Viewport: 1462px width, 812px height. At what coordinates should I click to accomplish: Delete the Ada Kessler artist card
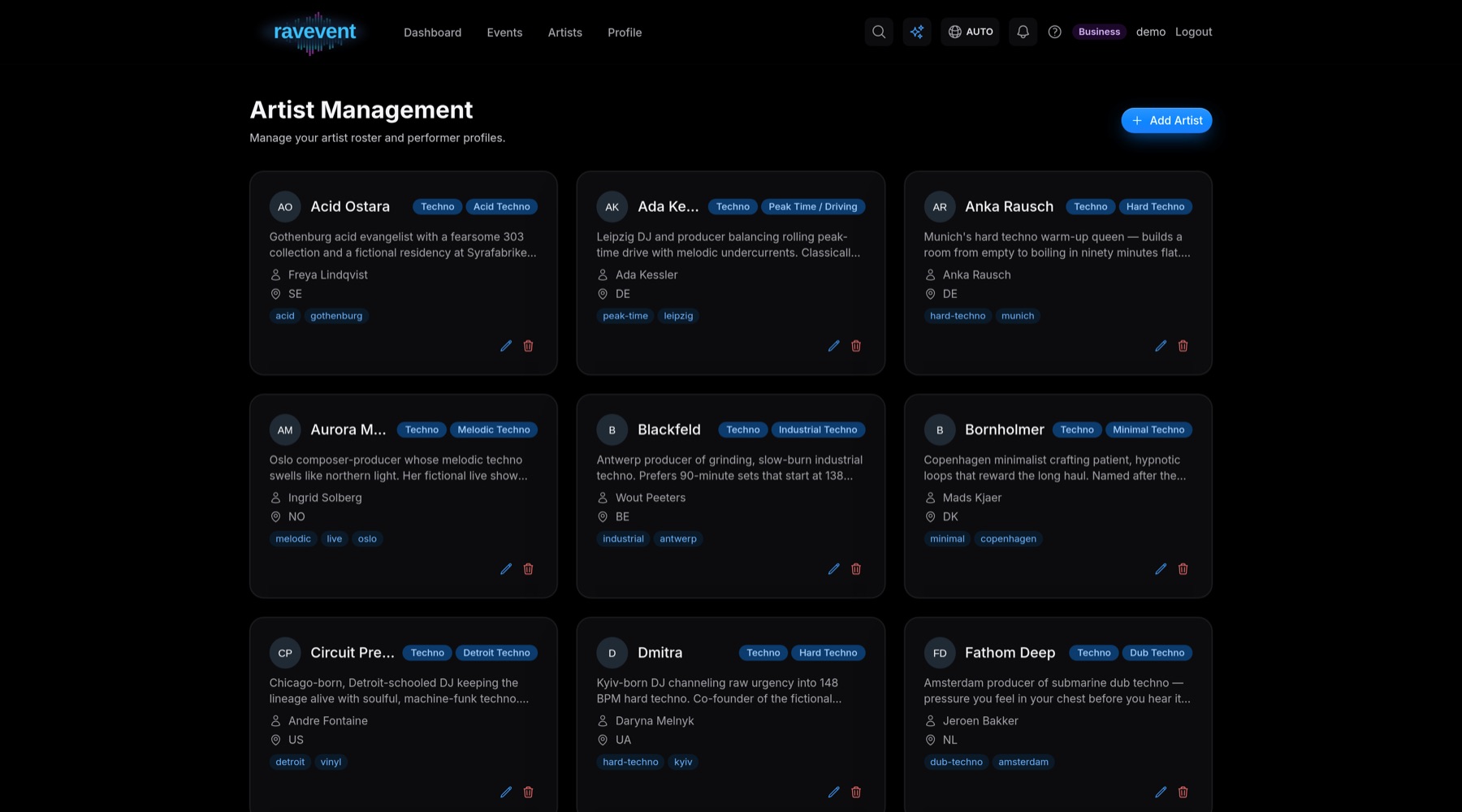pyautogui.click(x=856, y=346)
